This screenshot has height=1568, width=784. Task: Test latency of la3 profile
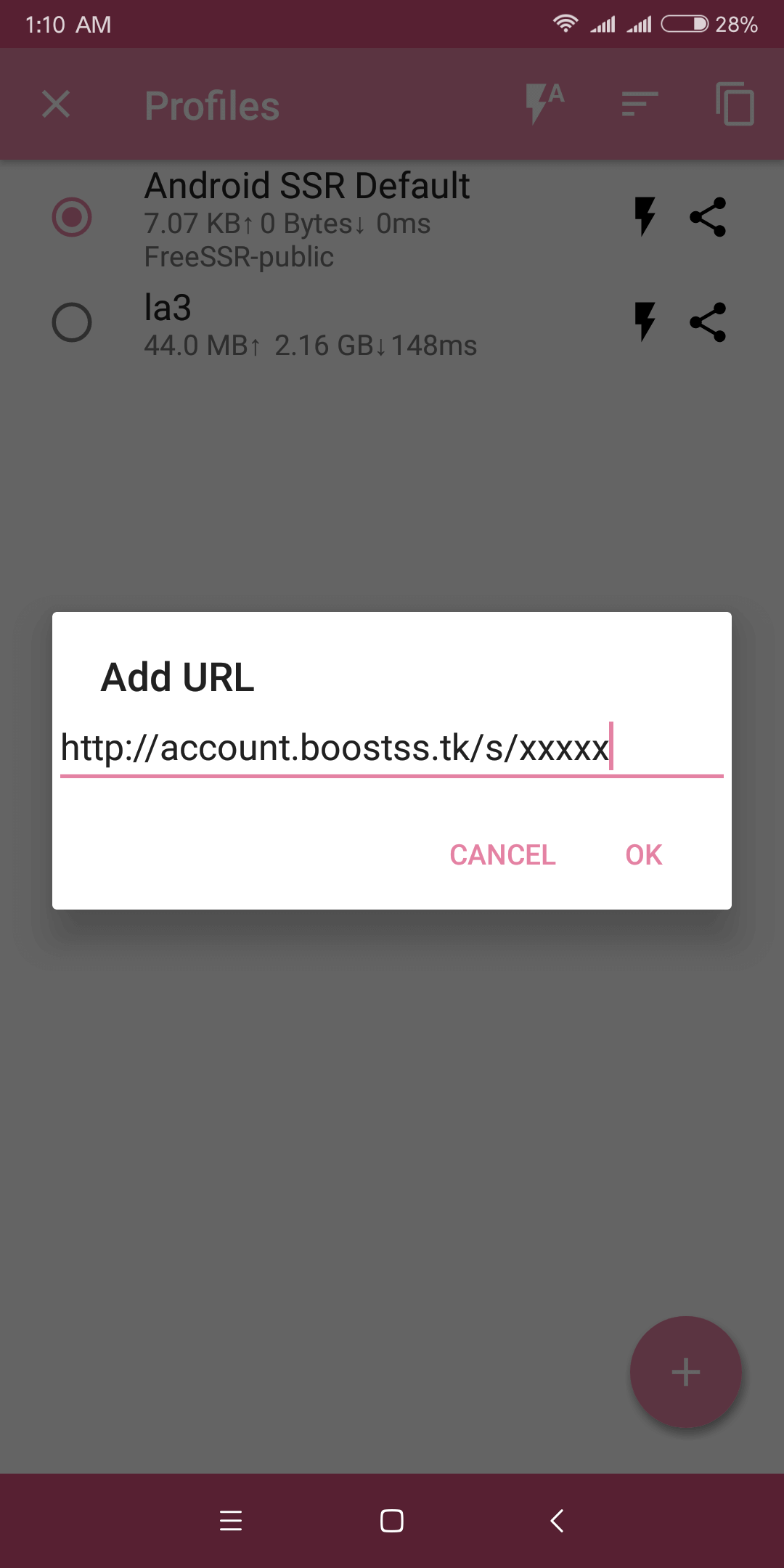tap(644, 322)
